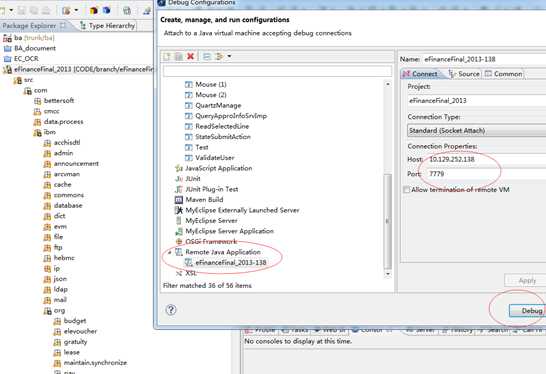The image size is (546, 374).
Task: Click the JUnit Plug-in Test icon
Action: click(x=179, y=189)
